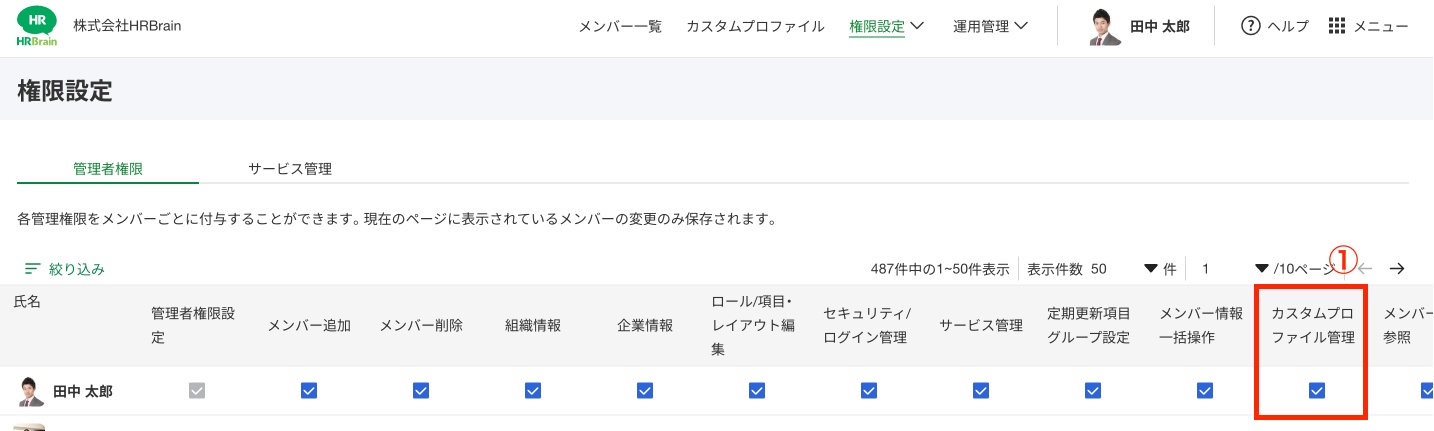Toggle サービス管理 checkbox for 田中 太郎

coord(981,391)
